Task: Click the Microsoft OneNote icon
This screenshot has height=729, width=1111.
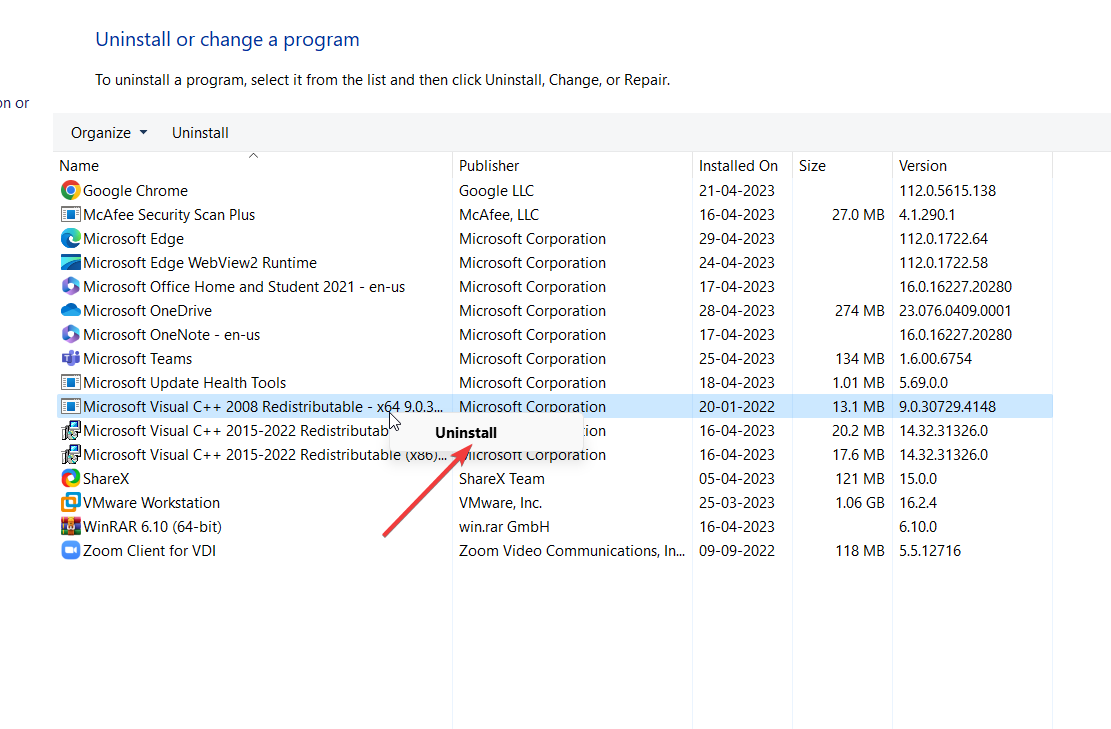Action: [x=70, y=334]
